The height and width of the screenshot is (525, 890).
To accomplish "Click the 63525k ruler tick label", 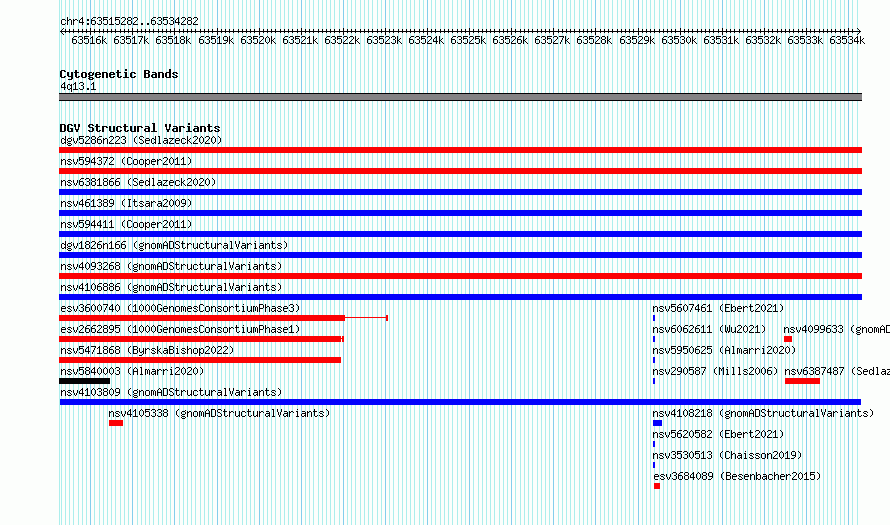I will tap(468, 40).
